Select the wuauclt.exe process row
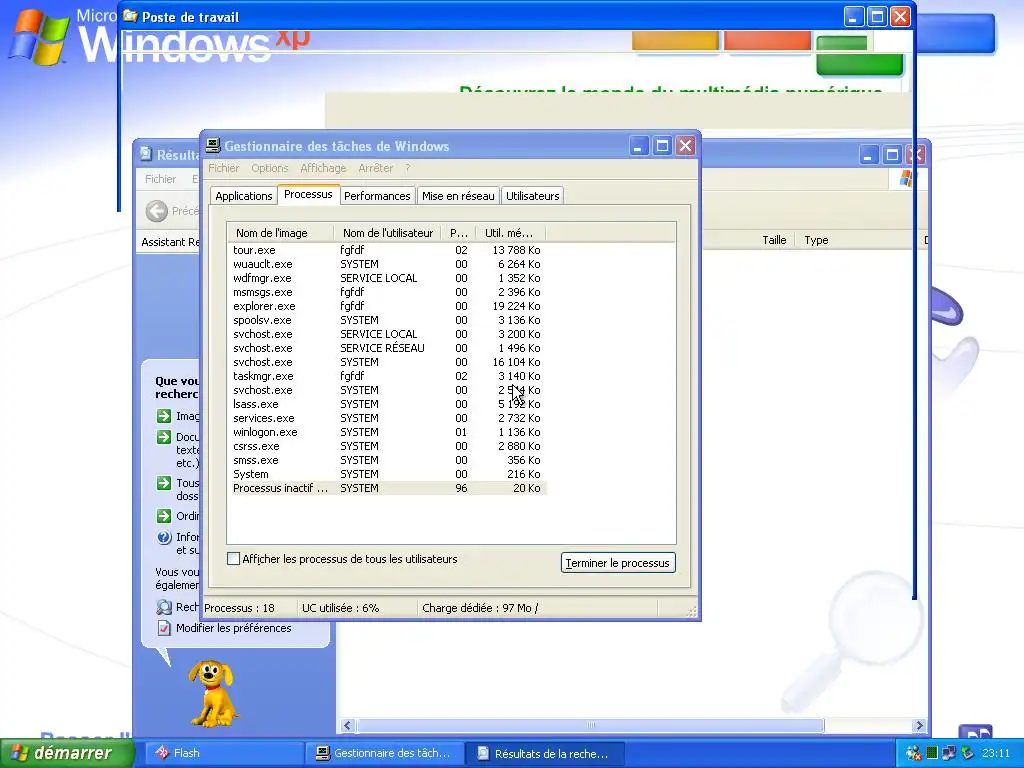Screen dimensions: 1024x768 point(388,264)
